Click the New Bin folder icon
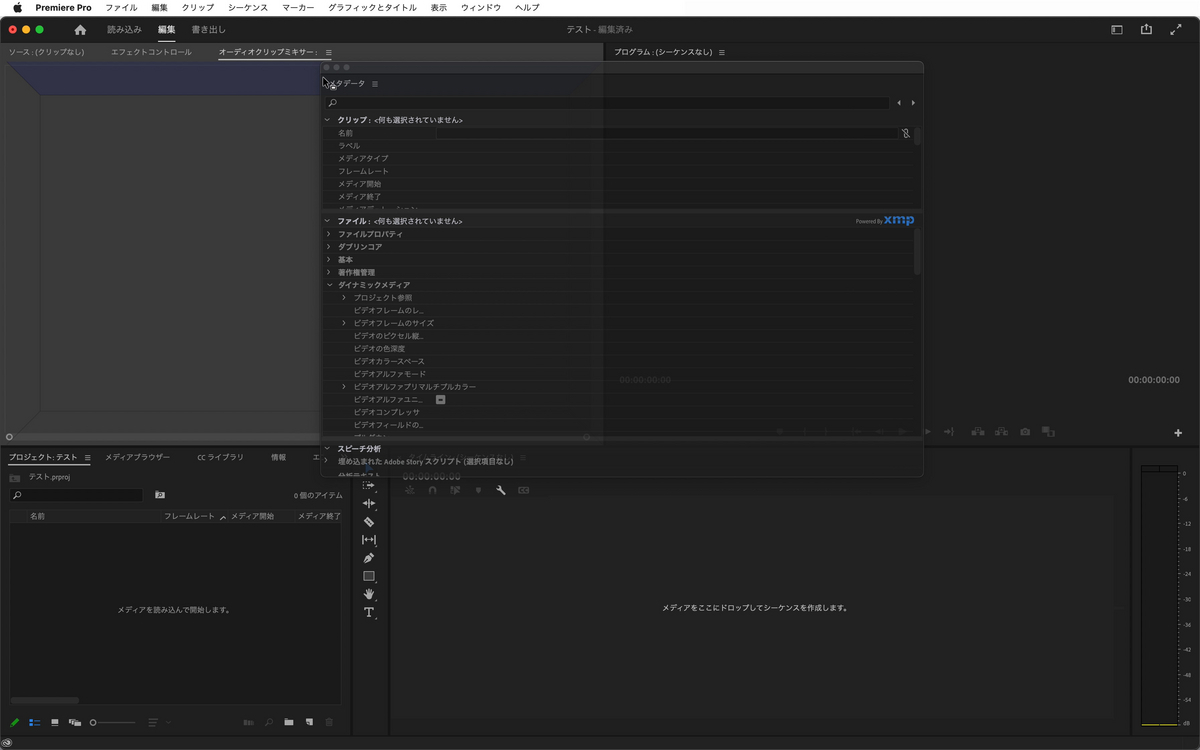 289,722
